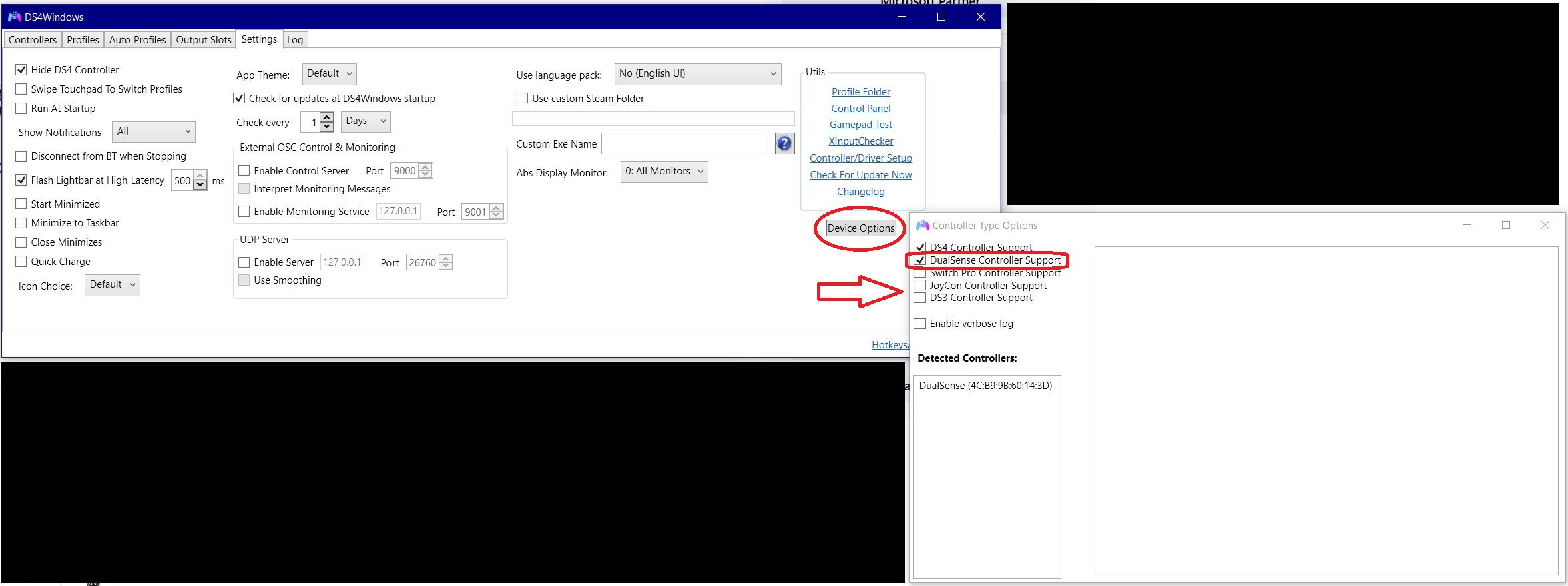Screen dimensions: 1568x586
Task: Click the Custom Exe Name input field
Action: pyautogui.click(x=685, y=143)
